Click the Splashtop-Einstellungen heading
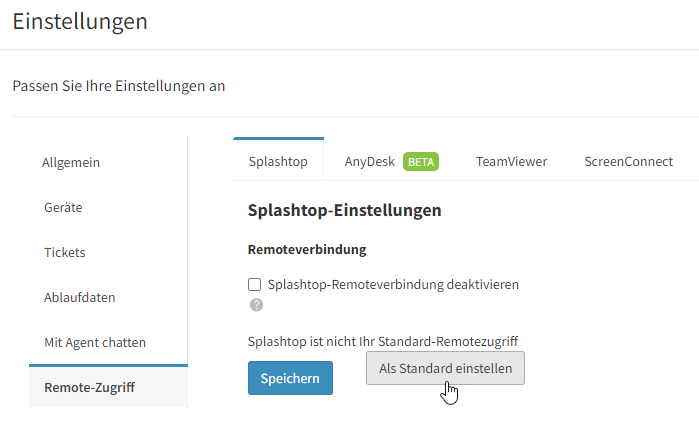Image resolution: width=699 pixels, height=426 pixels. pos(345,210)
